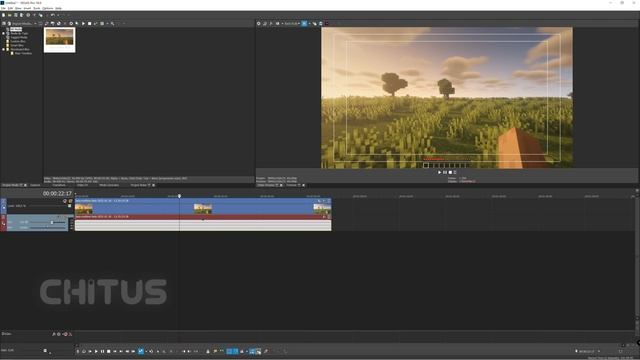Start preview in Project Media toolbar
The height and width of the screenshot is (360, 640).
click(x=83, y=24)
